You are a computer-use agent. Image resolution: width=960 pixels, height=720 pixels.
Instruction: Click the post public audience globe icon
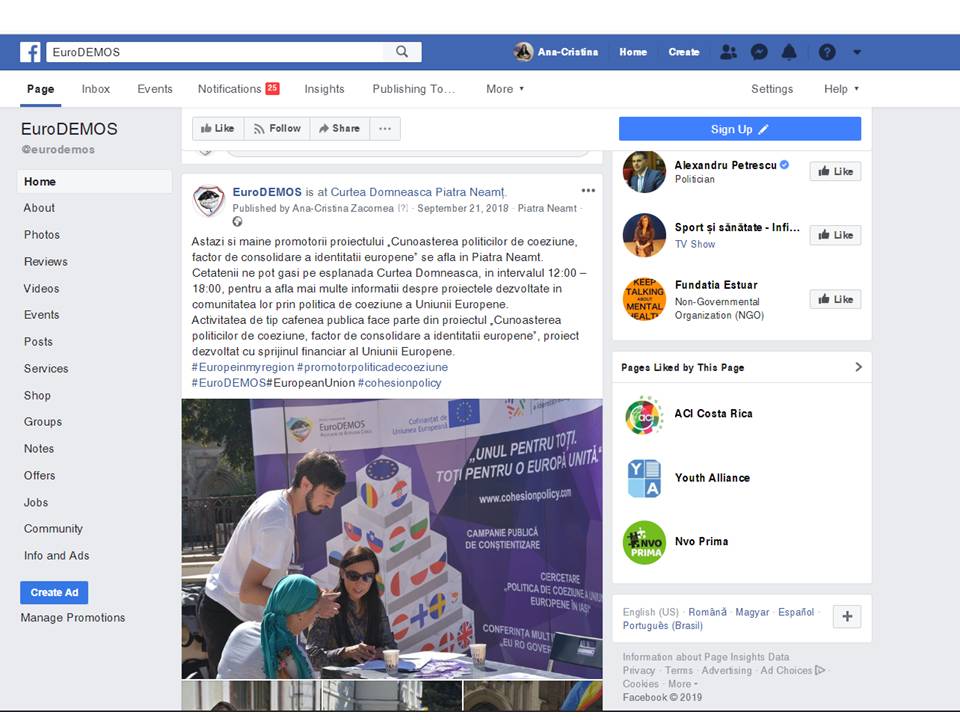[238, 222]
